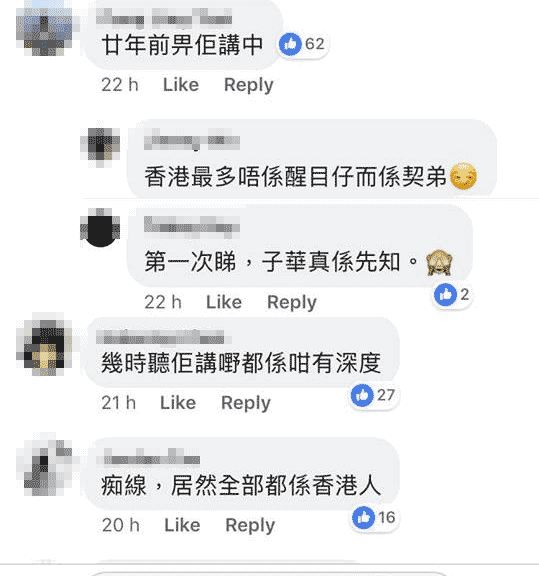This screenshot has height=576, width=539.
Task: Like the 廿年前畀佢講中 comment
Action: coord(181,85)
